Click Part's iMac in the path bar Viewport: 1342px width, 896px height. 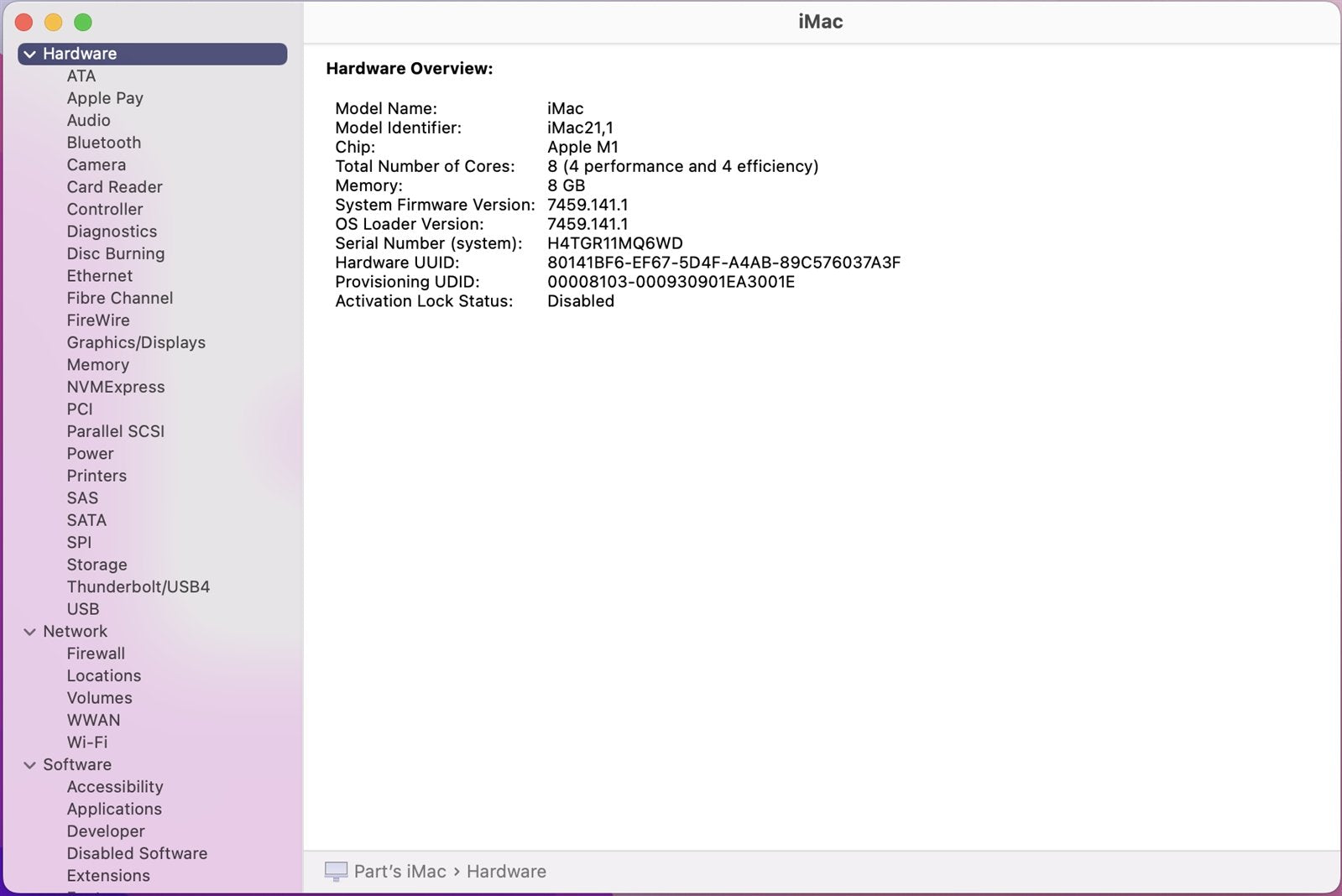pyautogui.click(x=399, y=872)
